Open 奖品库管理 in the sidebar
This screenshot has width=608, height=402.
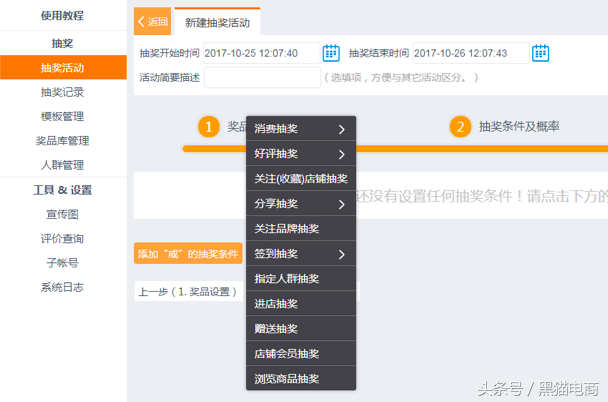click(62, 141)
